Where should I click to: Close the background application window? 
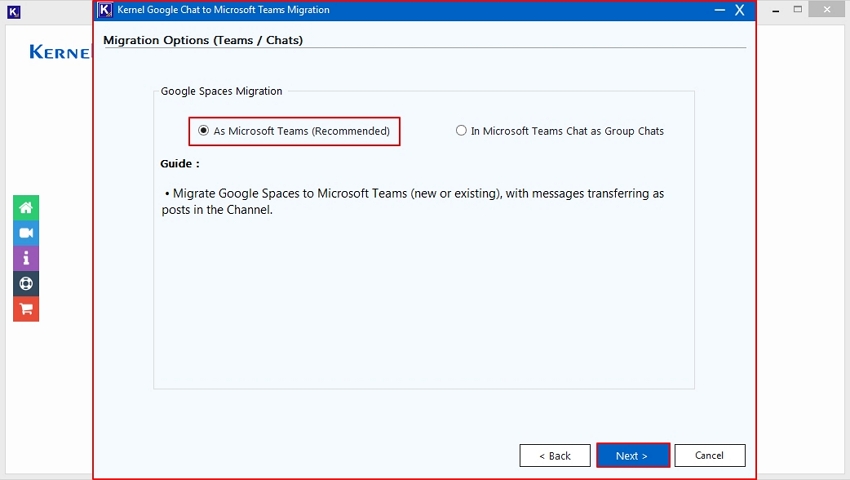pos(826,9)
